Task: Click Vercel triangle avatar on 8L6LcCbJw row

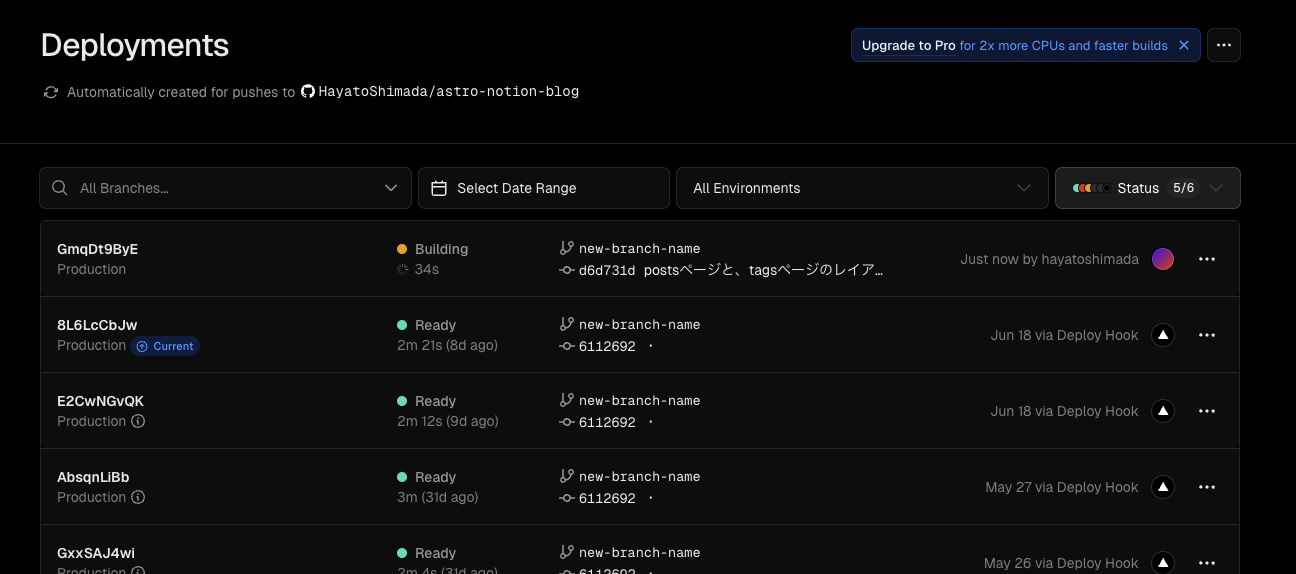Action: (x=1162, y=335)
